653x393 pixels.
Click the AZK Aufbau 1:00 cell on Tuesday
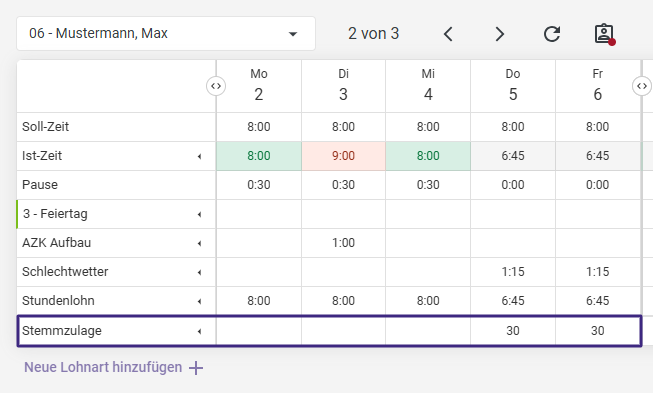[343, 243]
